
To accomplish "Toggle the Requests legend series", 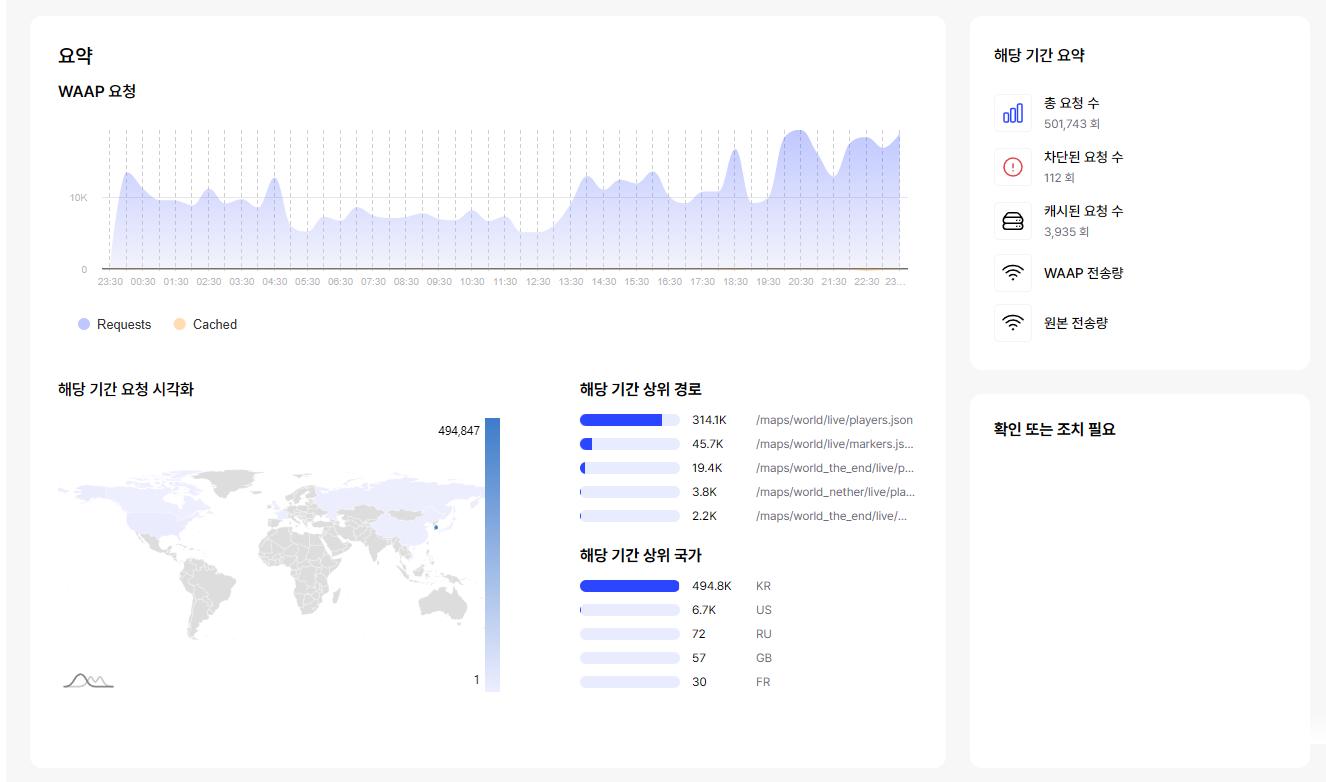I will [114, 324].
